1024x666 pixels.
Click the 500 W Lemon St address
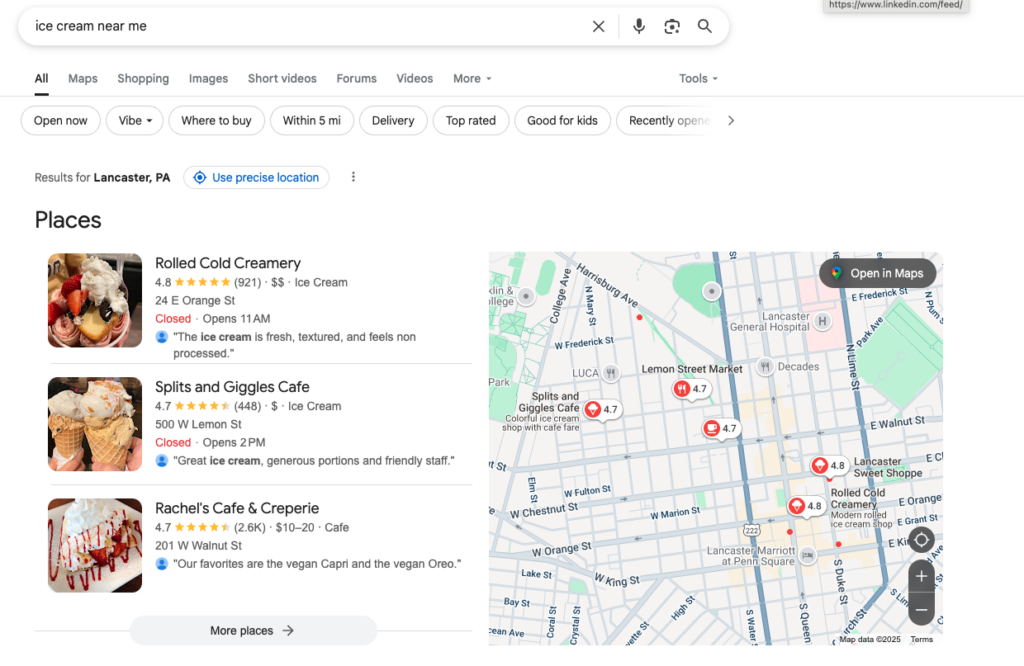(198, 424)
